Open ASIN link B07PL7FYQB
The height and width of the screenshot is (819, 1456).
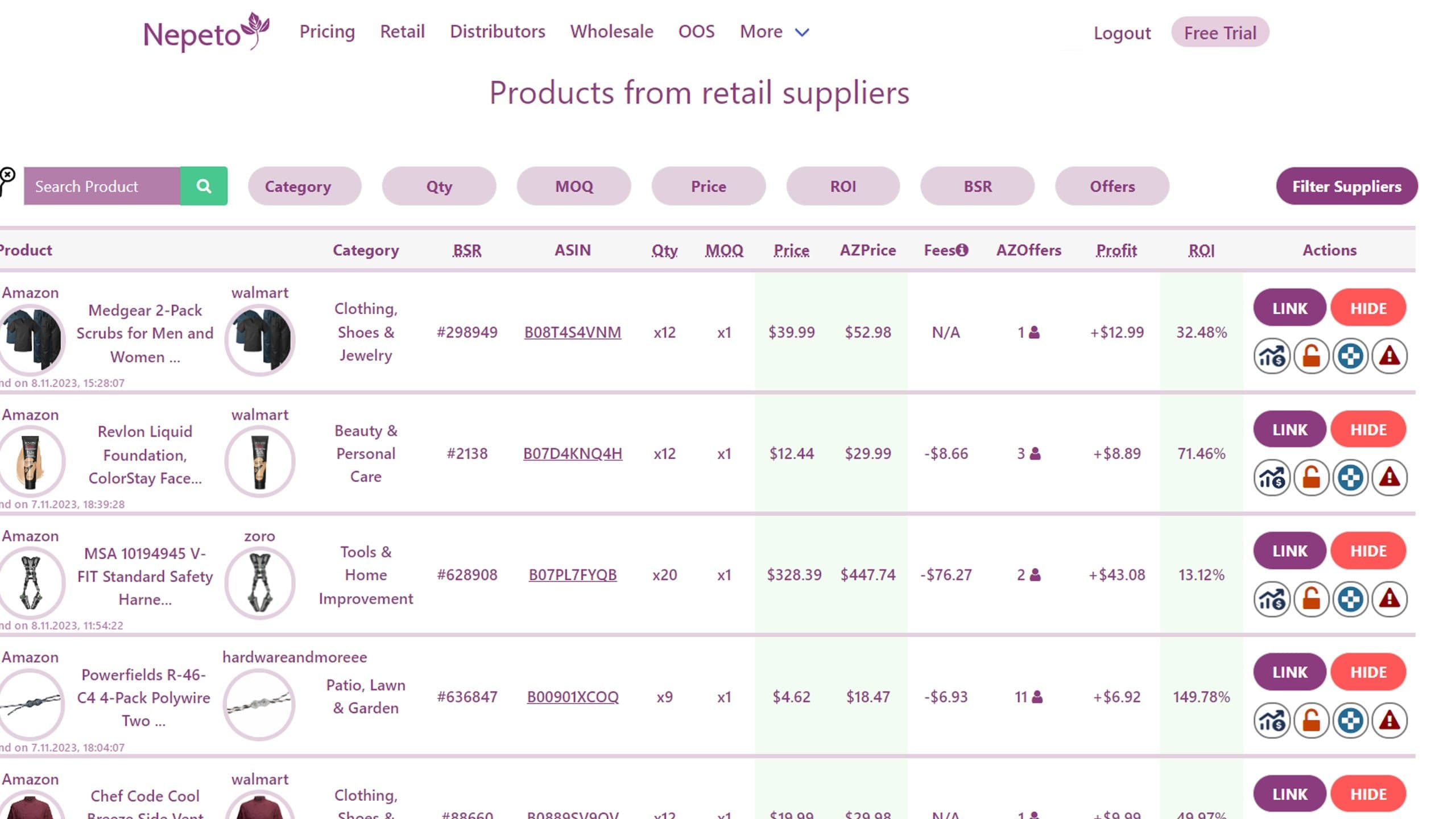[x=573, y=575]
